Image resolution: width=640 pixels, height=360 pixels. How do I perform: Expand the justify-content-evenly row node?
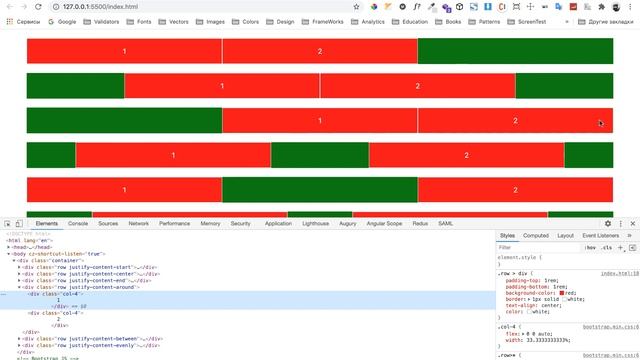point(19,345)
